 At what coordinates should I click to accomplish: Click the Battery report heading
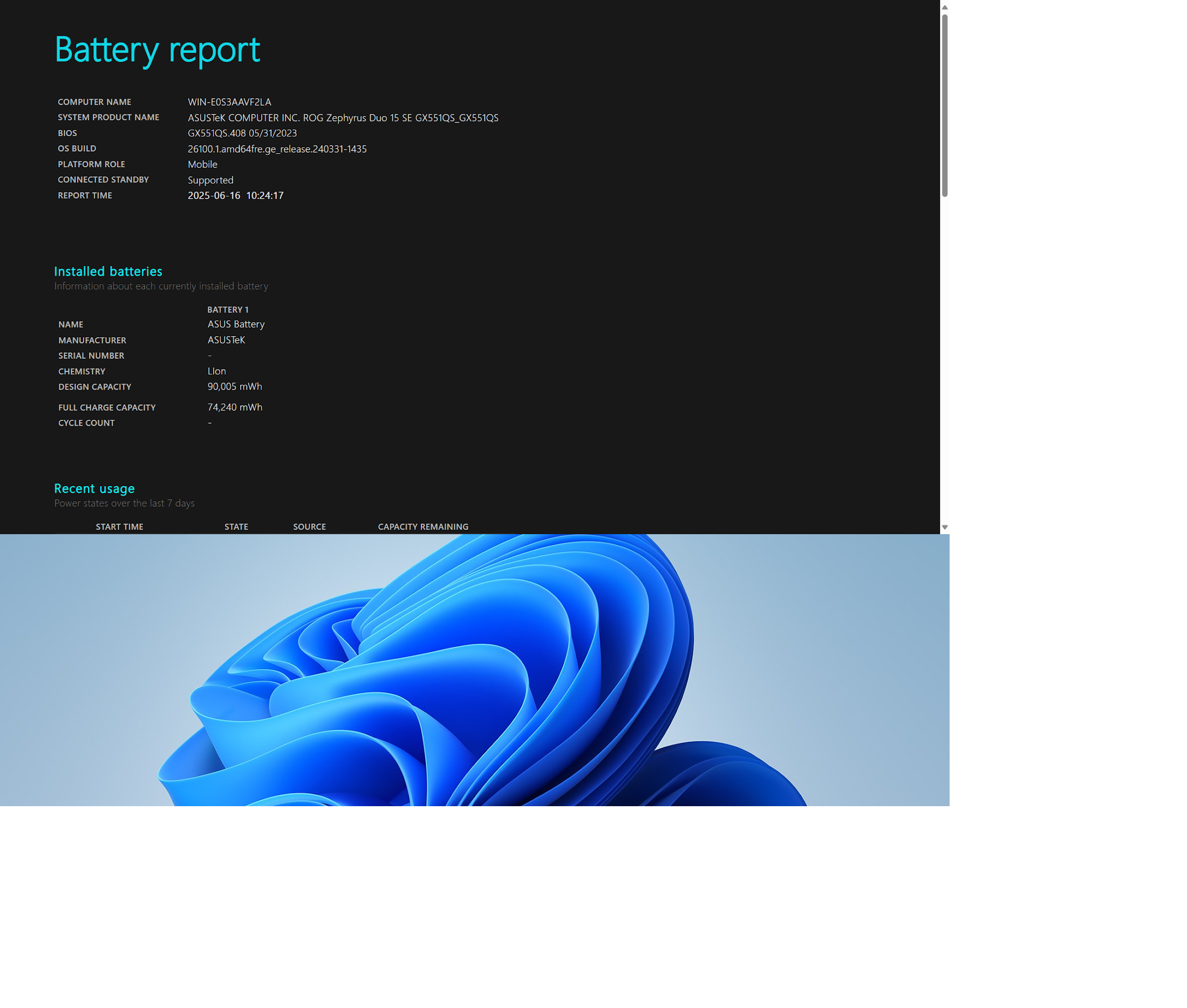(157, 50)
